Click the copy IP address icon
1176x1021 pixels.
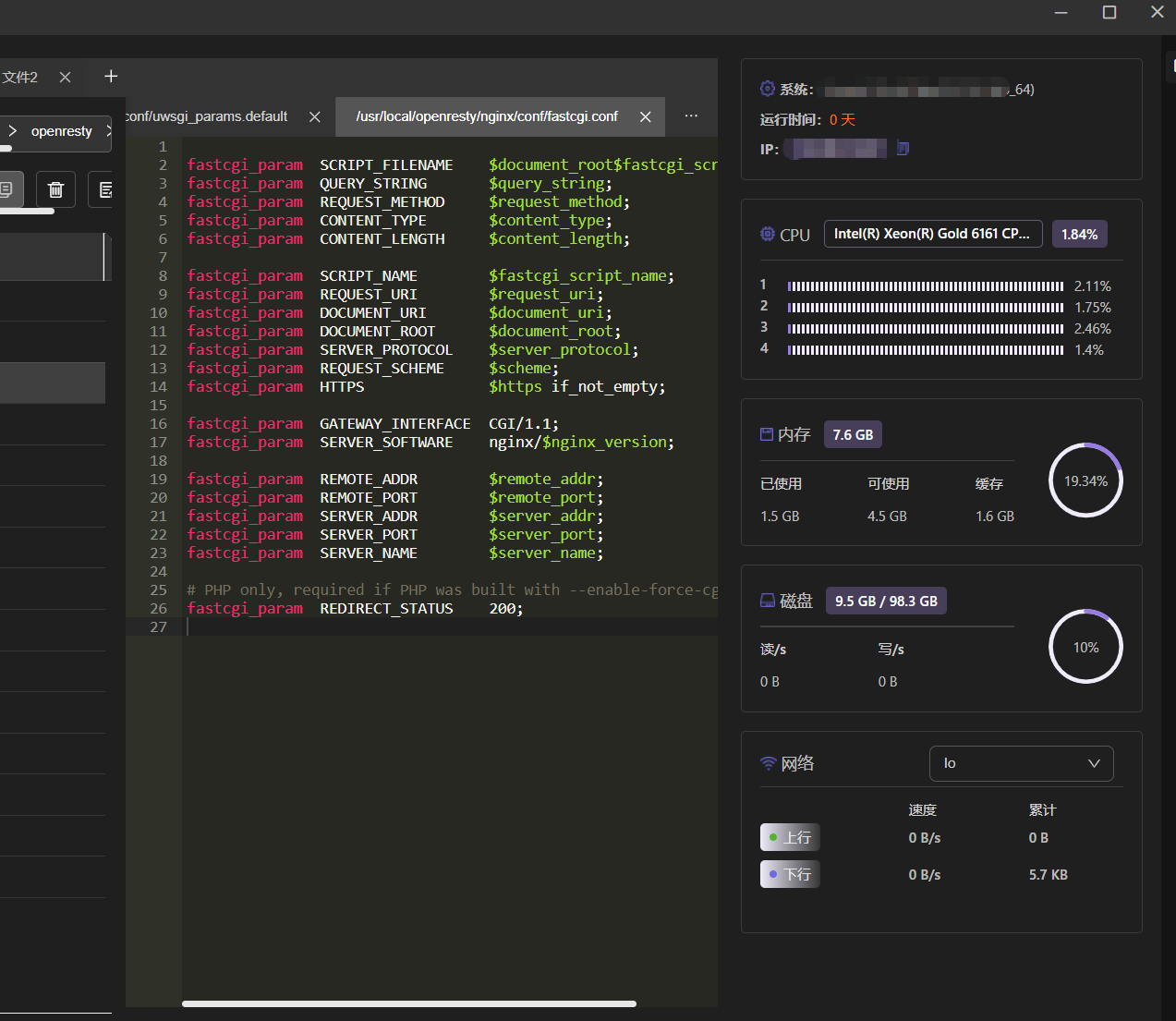[903, 148]
